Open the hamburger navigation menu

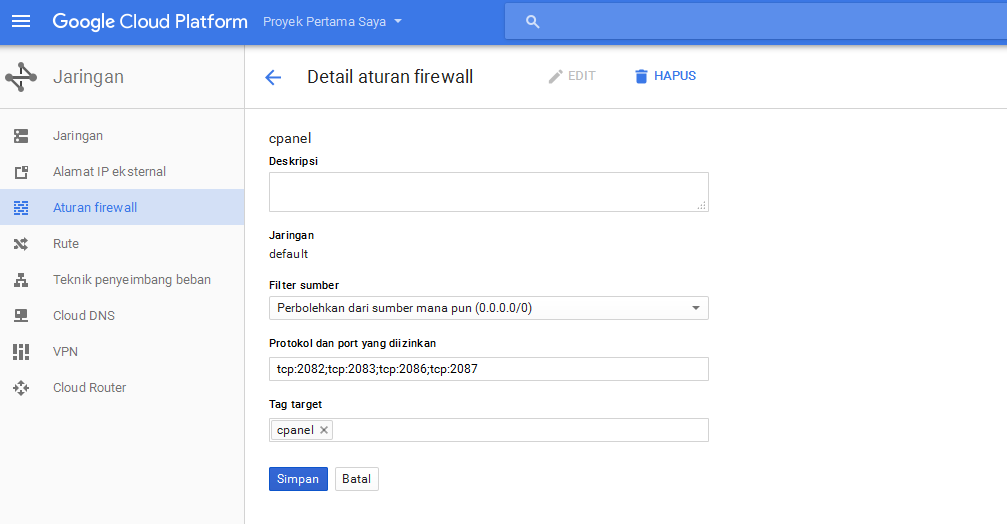pyautogui.click(x=21, y=21)
